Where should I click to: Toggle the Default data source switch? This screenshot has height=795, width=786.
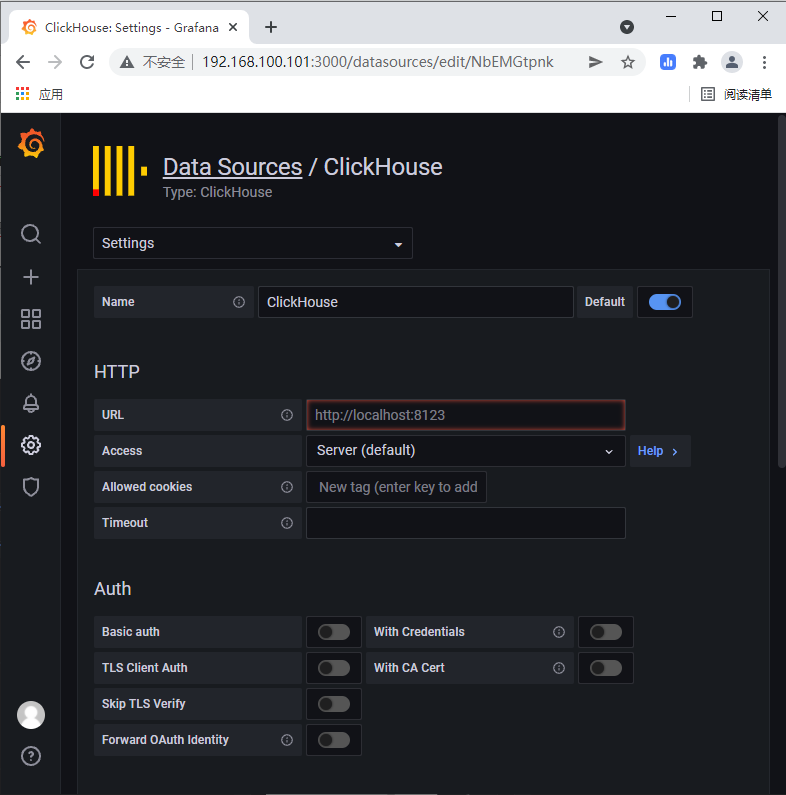[665, 302]
